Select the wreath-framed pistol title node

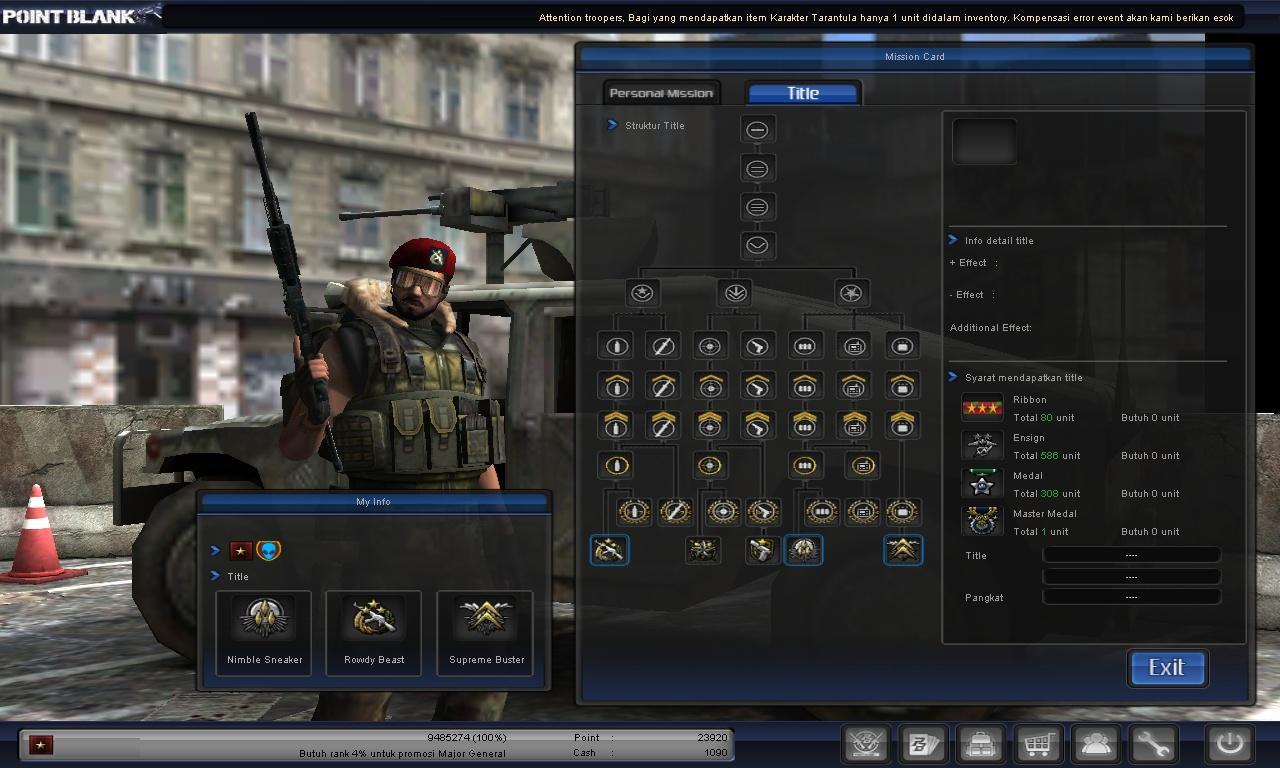click(763, 512)
